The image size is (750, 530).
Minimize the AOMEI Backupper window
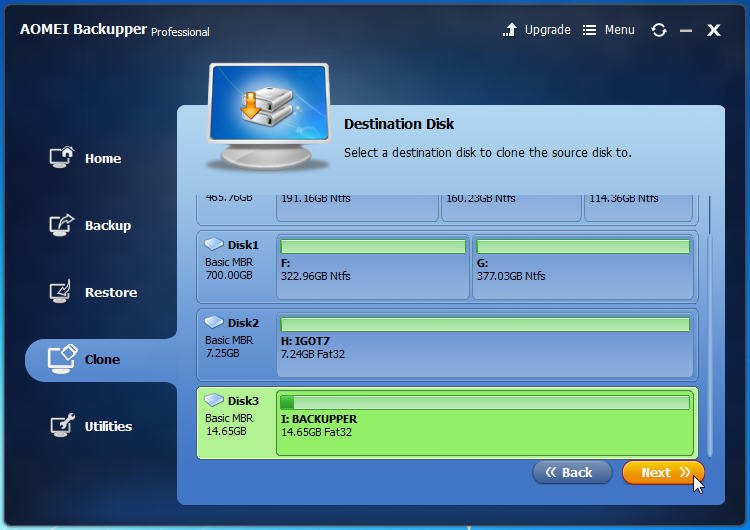pos(686,31)
